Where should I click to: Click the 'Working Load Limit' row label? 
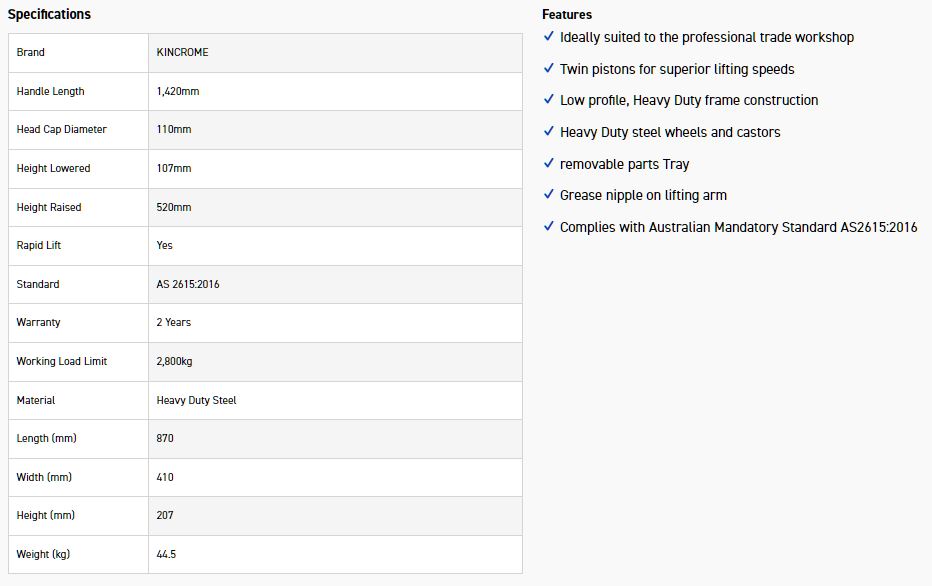coord(62,361)
